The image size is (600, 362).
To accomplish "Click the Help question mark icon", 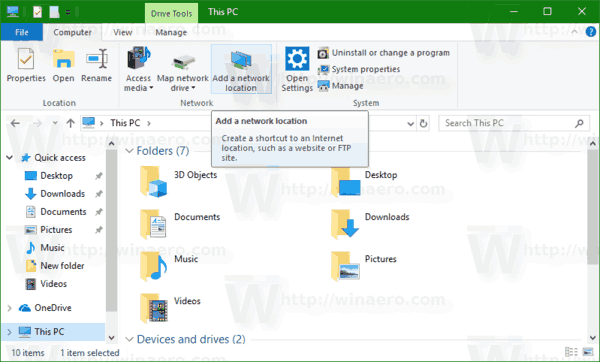I will 591,32.
